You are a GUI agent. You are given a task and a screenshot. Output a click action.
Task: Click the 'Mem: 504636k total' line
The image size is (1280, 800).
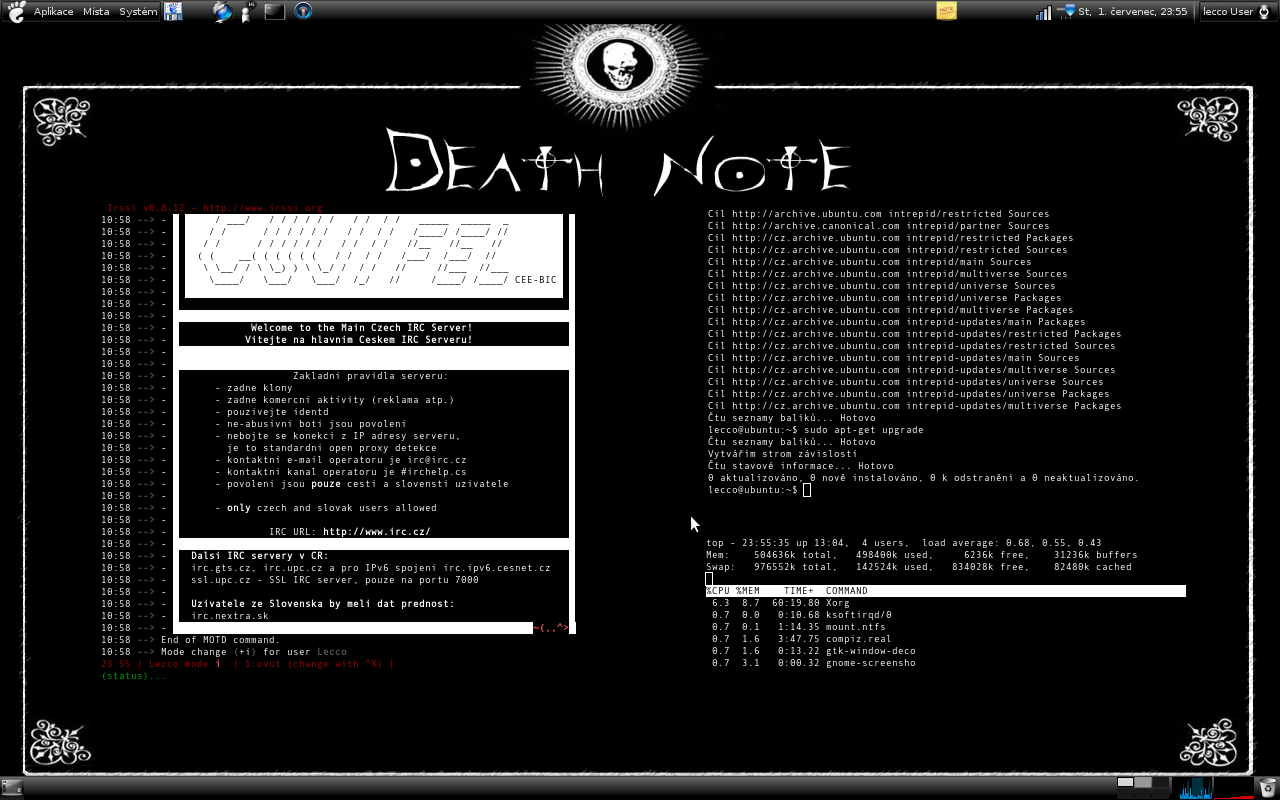922,555
